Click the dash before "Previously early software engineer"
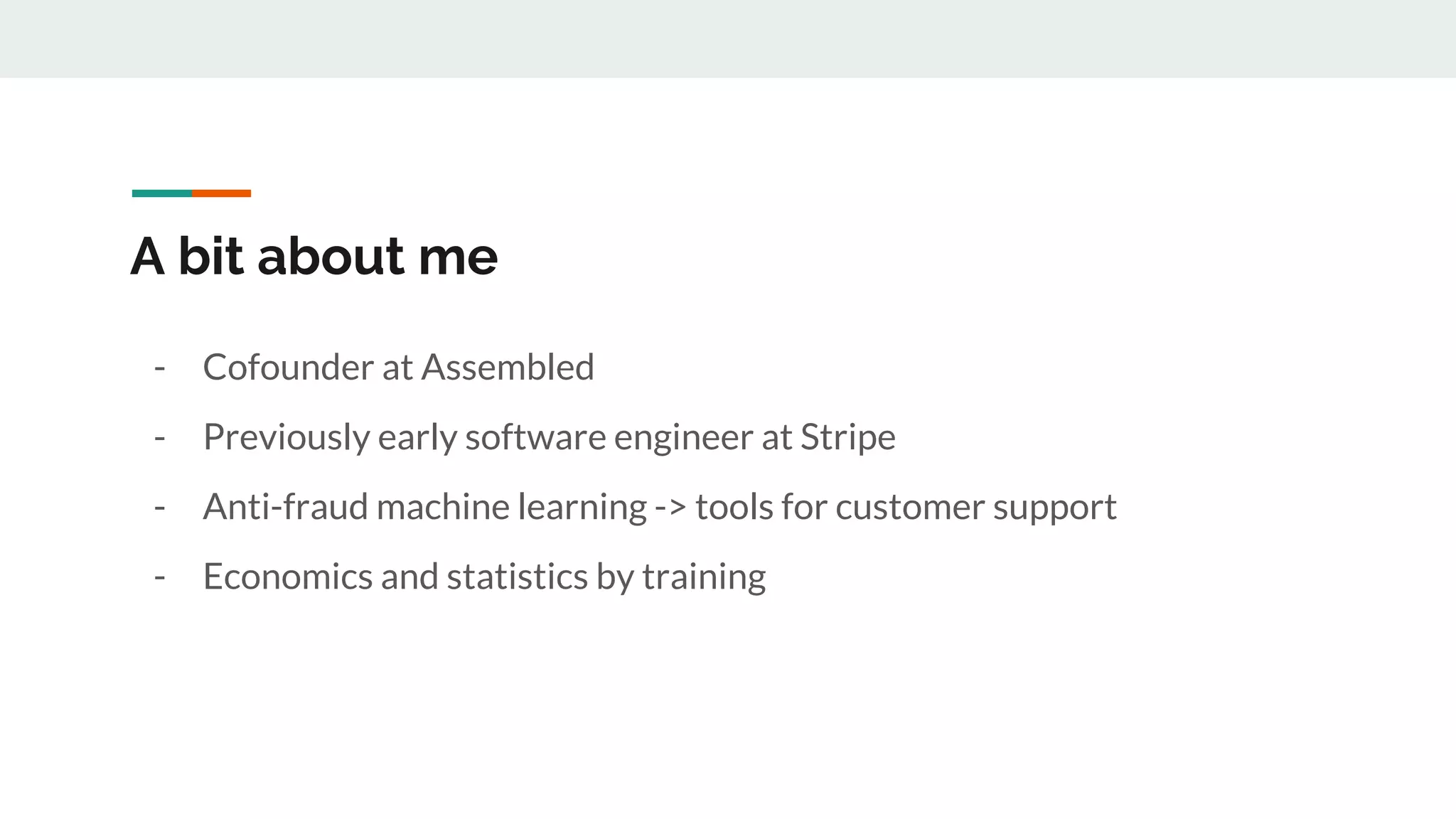The width and height of the screenshot is (1456, 819). pos(160,438)
